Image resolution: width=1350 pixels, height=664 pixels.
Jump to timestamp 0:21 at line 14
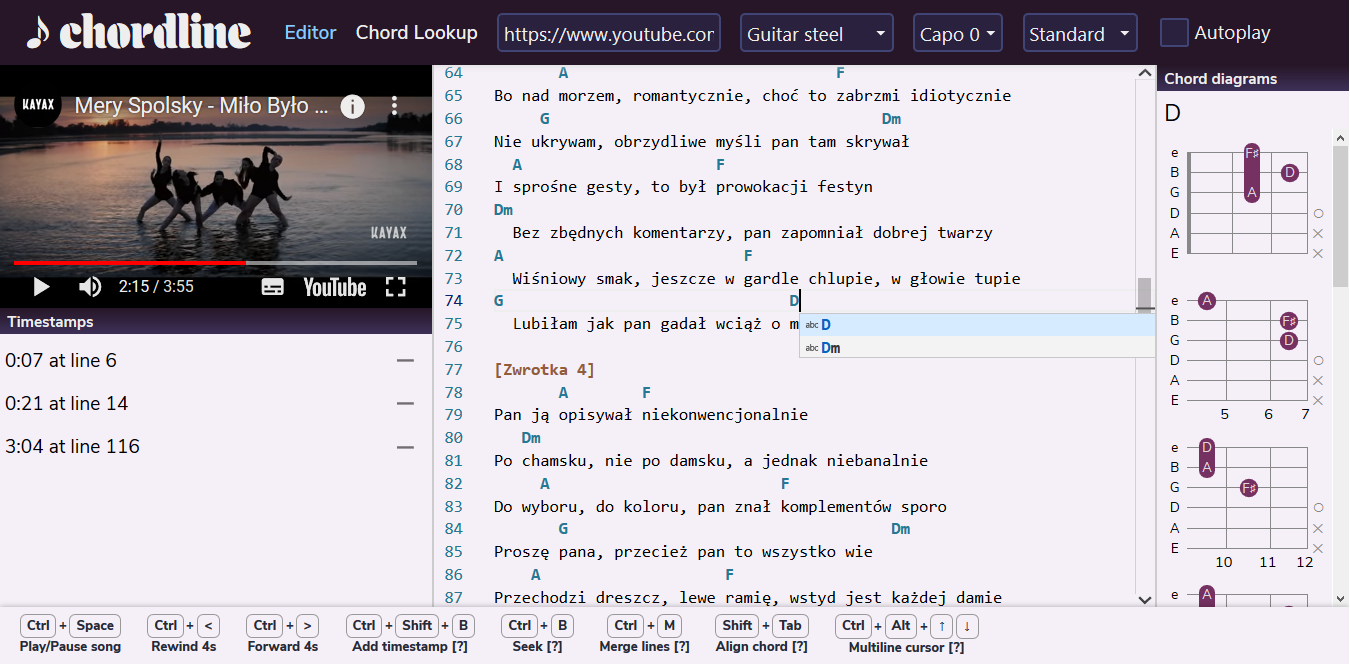click(67, 403)
